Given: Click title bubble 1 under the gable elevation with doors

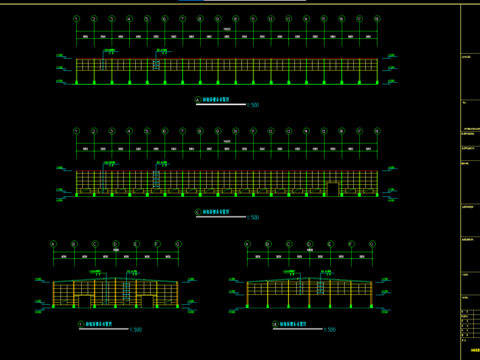Looking at the screenshot, I should (81, 324).
